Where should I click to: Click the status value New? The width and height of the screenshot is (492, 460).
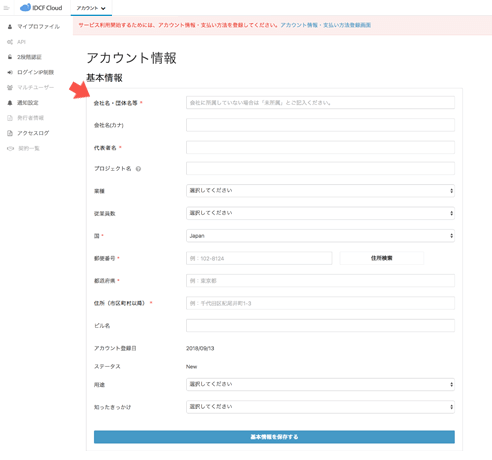(191, 367)
